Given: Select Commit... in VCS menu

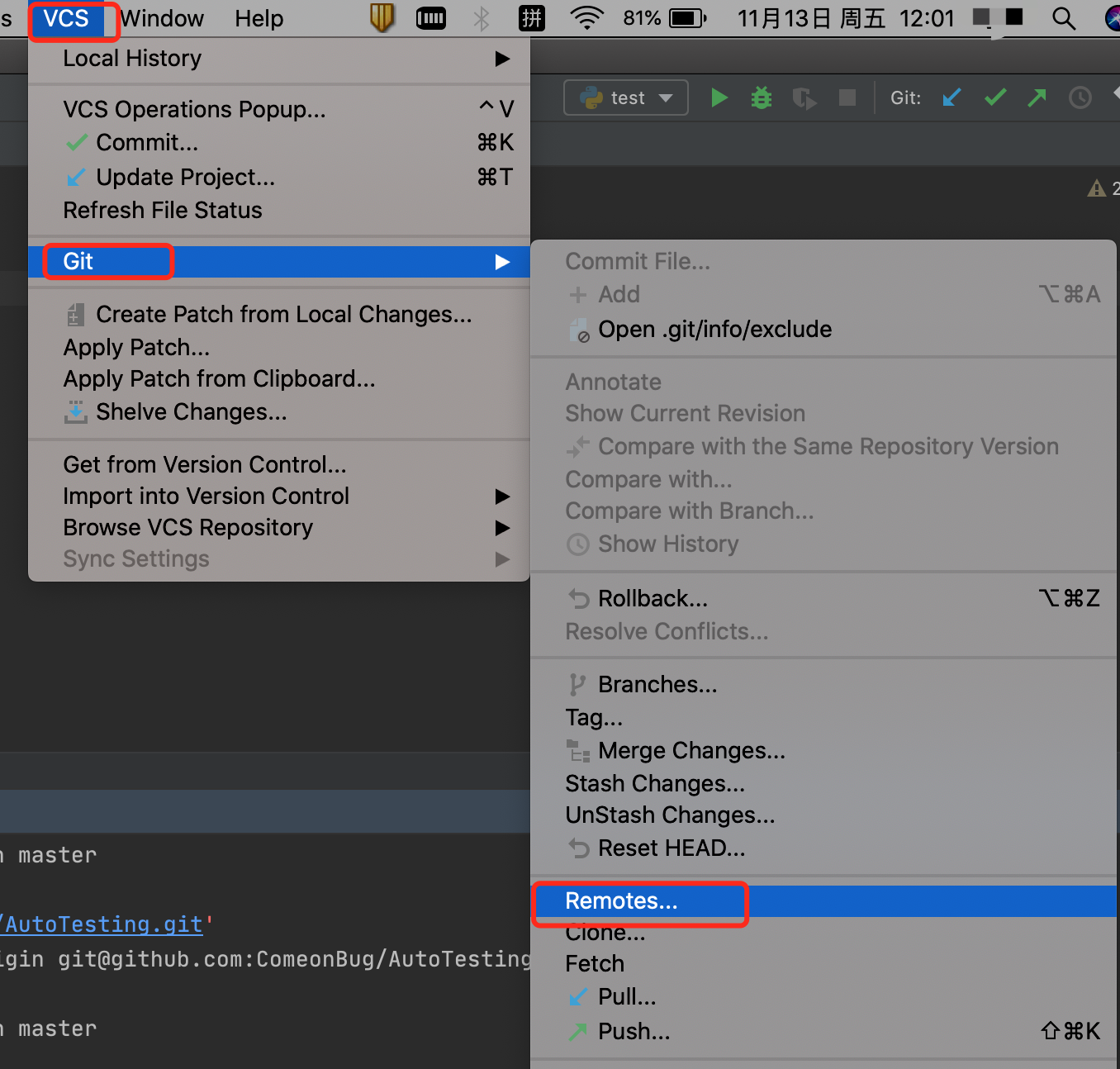Looking at the screenshot, I should tap(279, 143).
